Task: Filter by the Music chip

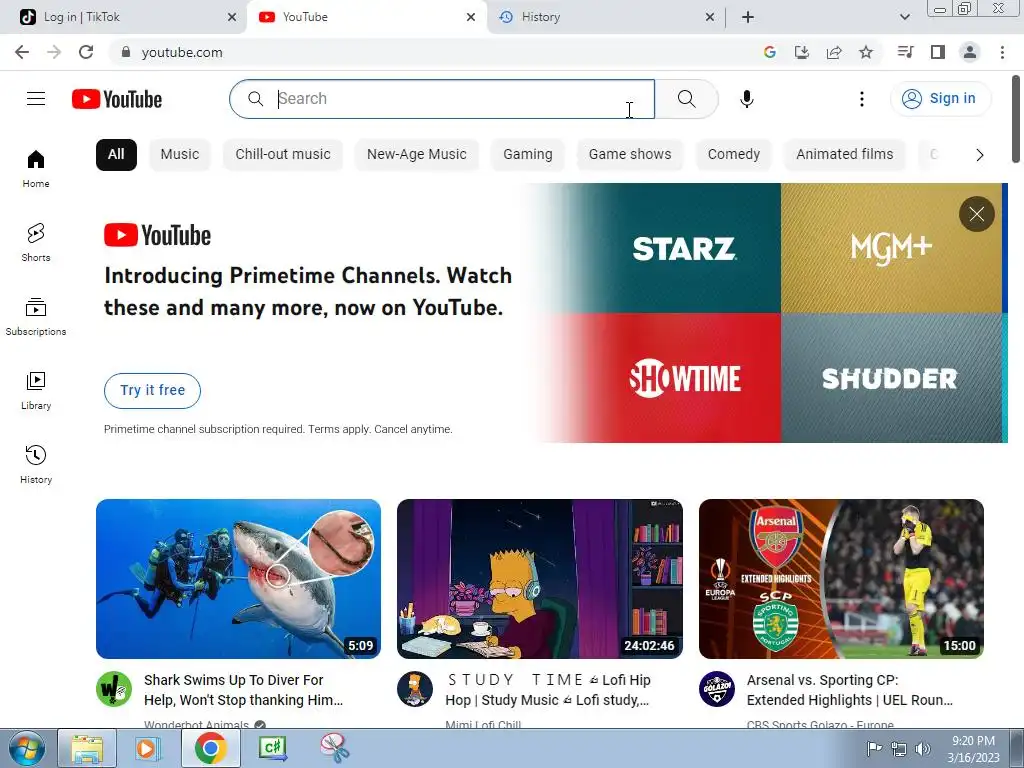Action: coord(180,155)
